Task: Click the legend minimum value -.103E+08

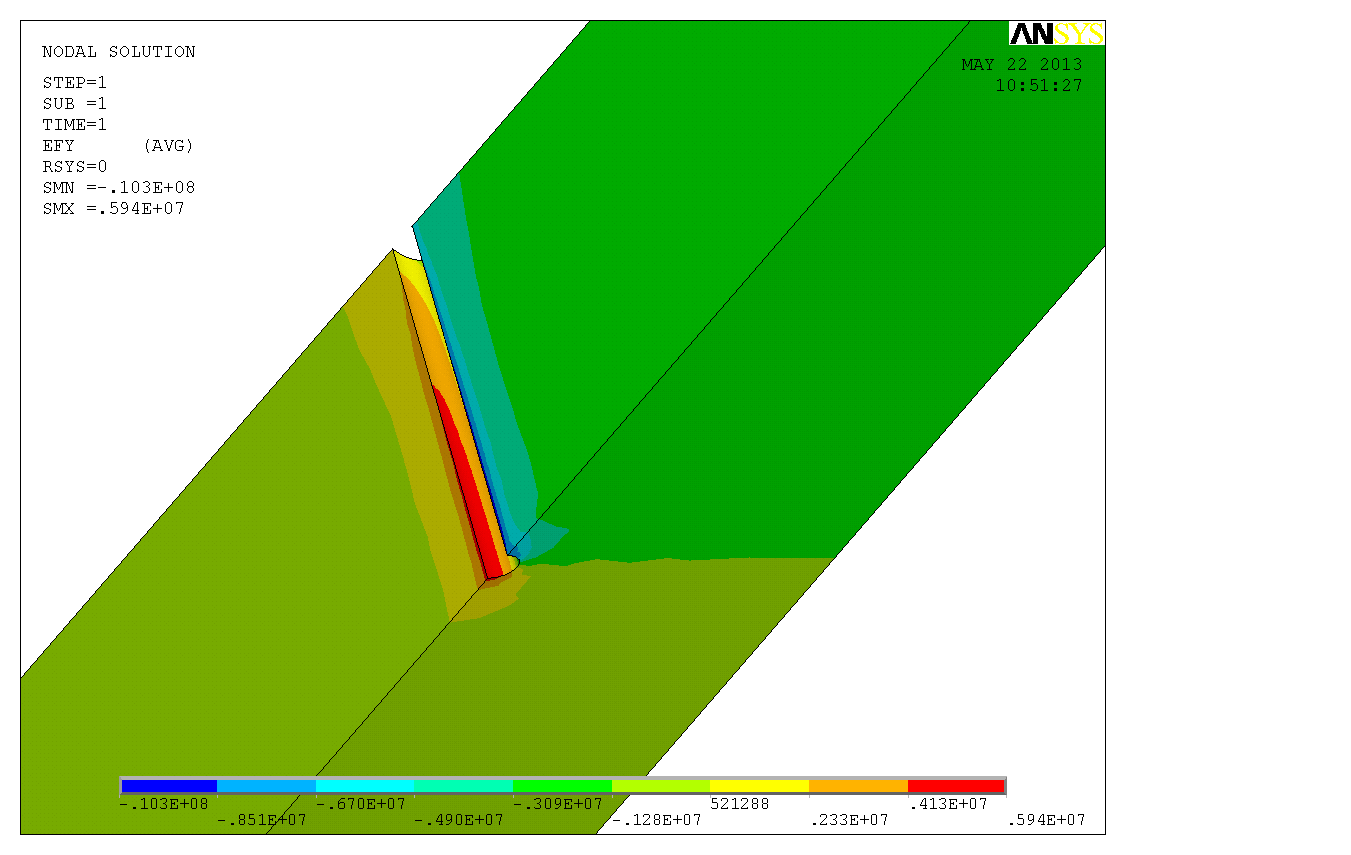Action: click(163, 804)
